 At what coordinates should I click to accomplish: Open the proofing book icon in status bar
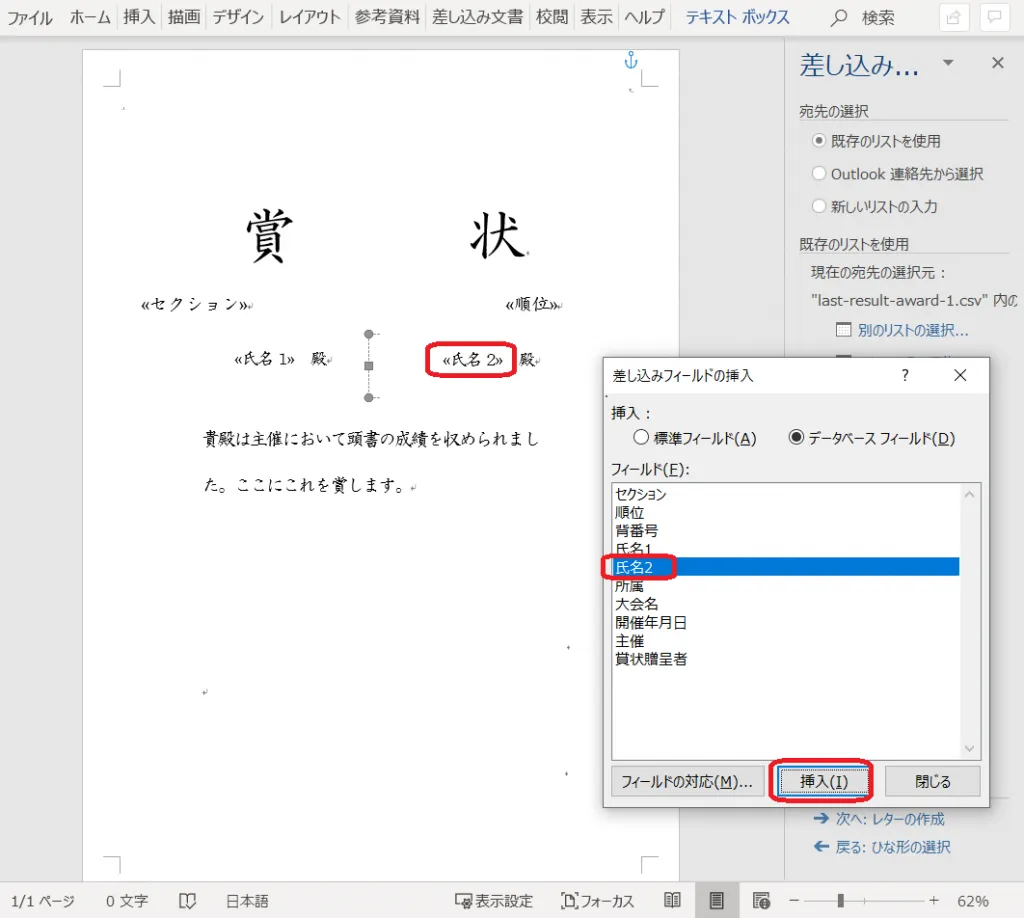click(187, 901)
